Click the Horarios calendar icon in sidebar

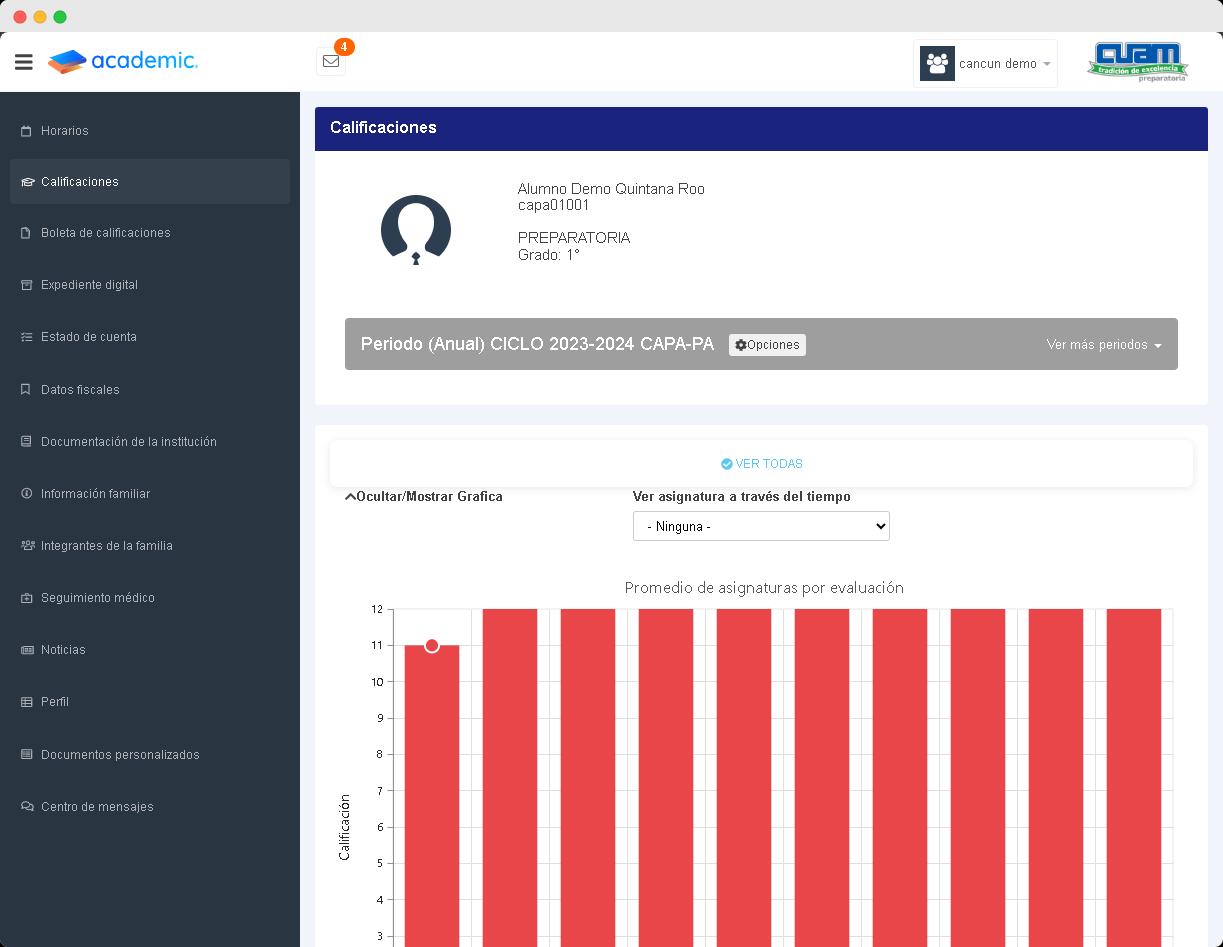27,131
